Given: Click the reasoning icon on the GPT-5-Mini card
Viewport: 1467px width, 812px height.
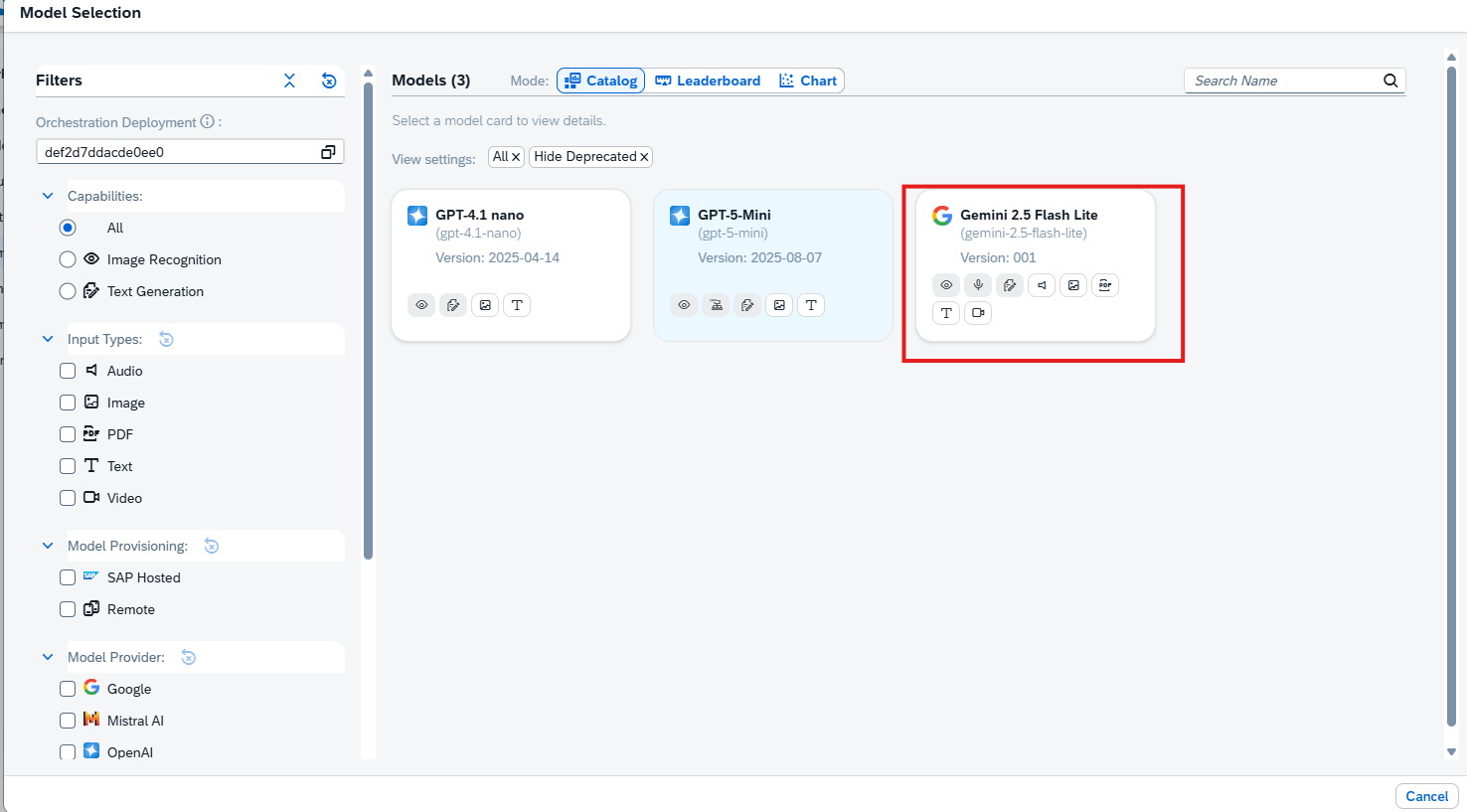Looking at the screenshot, I should 716,305.
